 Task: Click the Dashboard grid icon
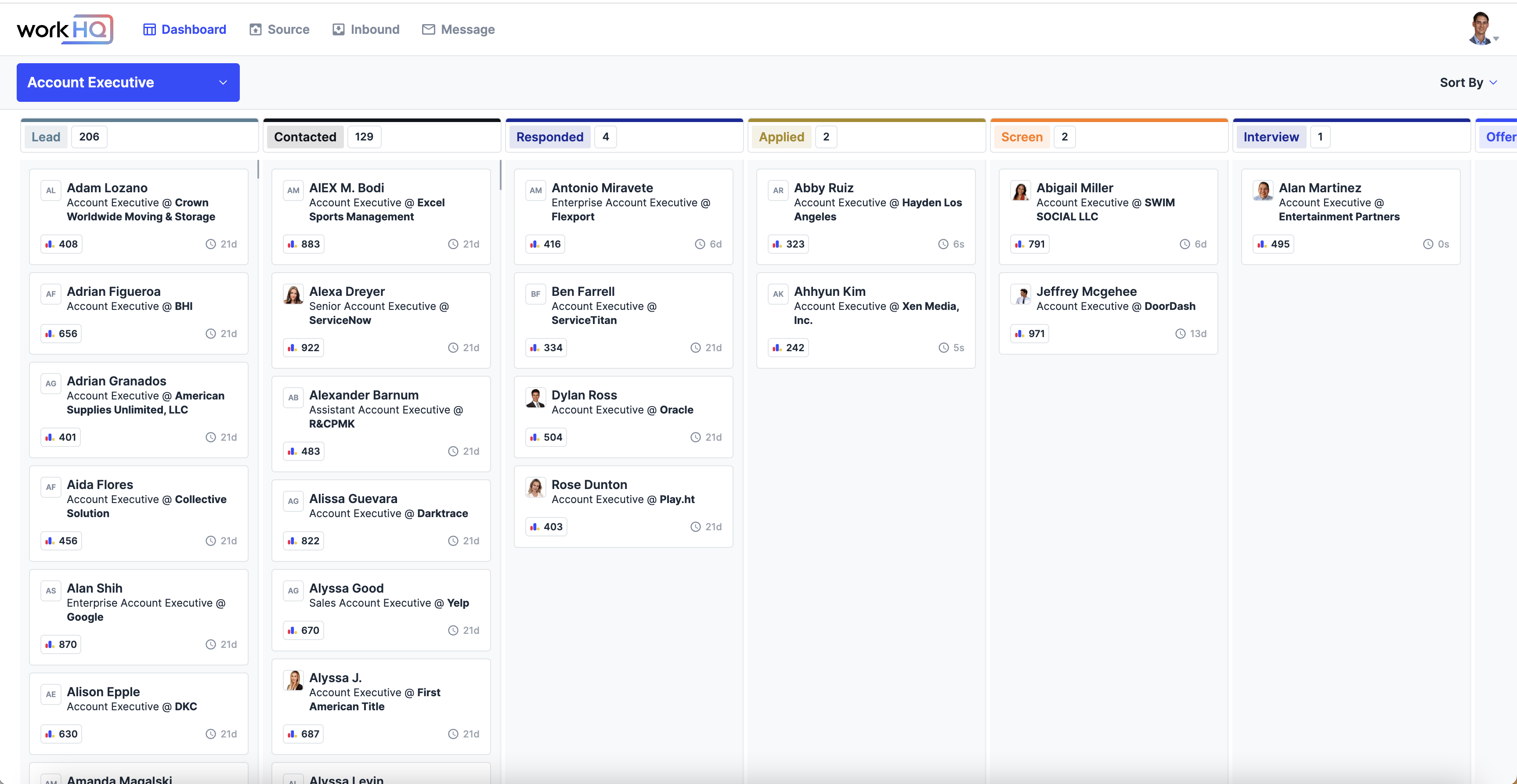[150, 29]
